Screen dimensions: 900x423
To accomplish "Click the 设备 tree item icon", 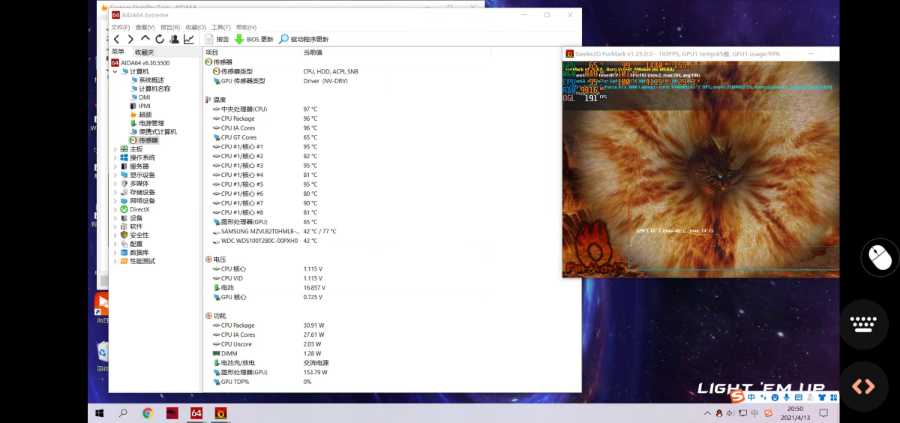I will click(124, 218).
